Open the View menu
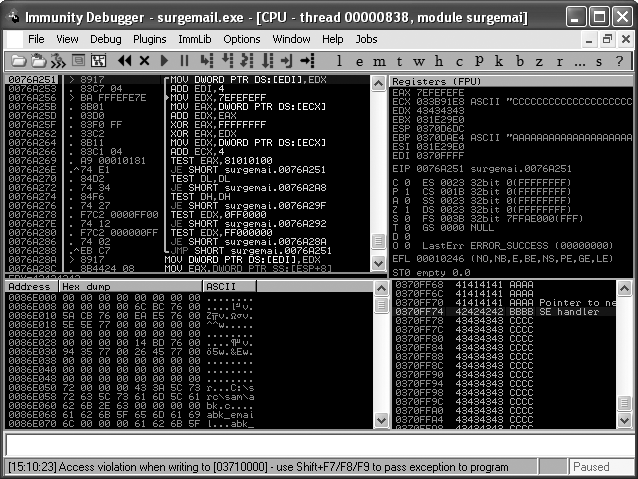The width and height of the screenshot is (638, 479). 67,39
